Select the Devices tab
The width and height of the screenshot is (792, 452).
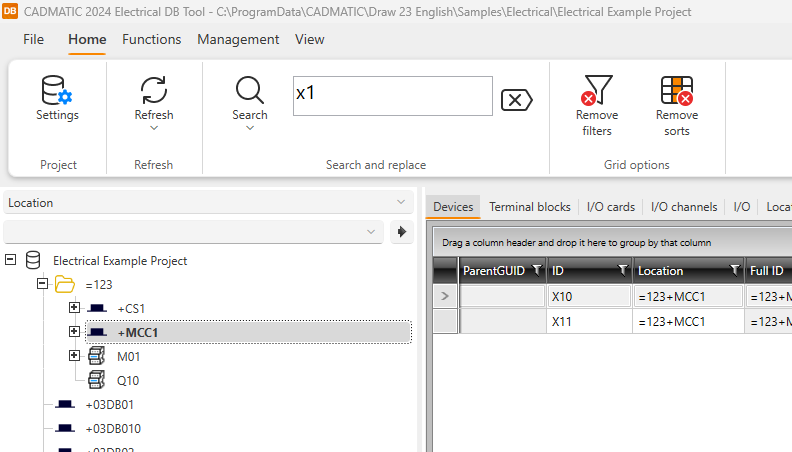pyautogui.click(x=453, y=207)
